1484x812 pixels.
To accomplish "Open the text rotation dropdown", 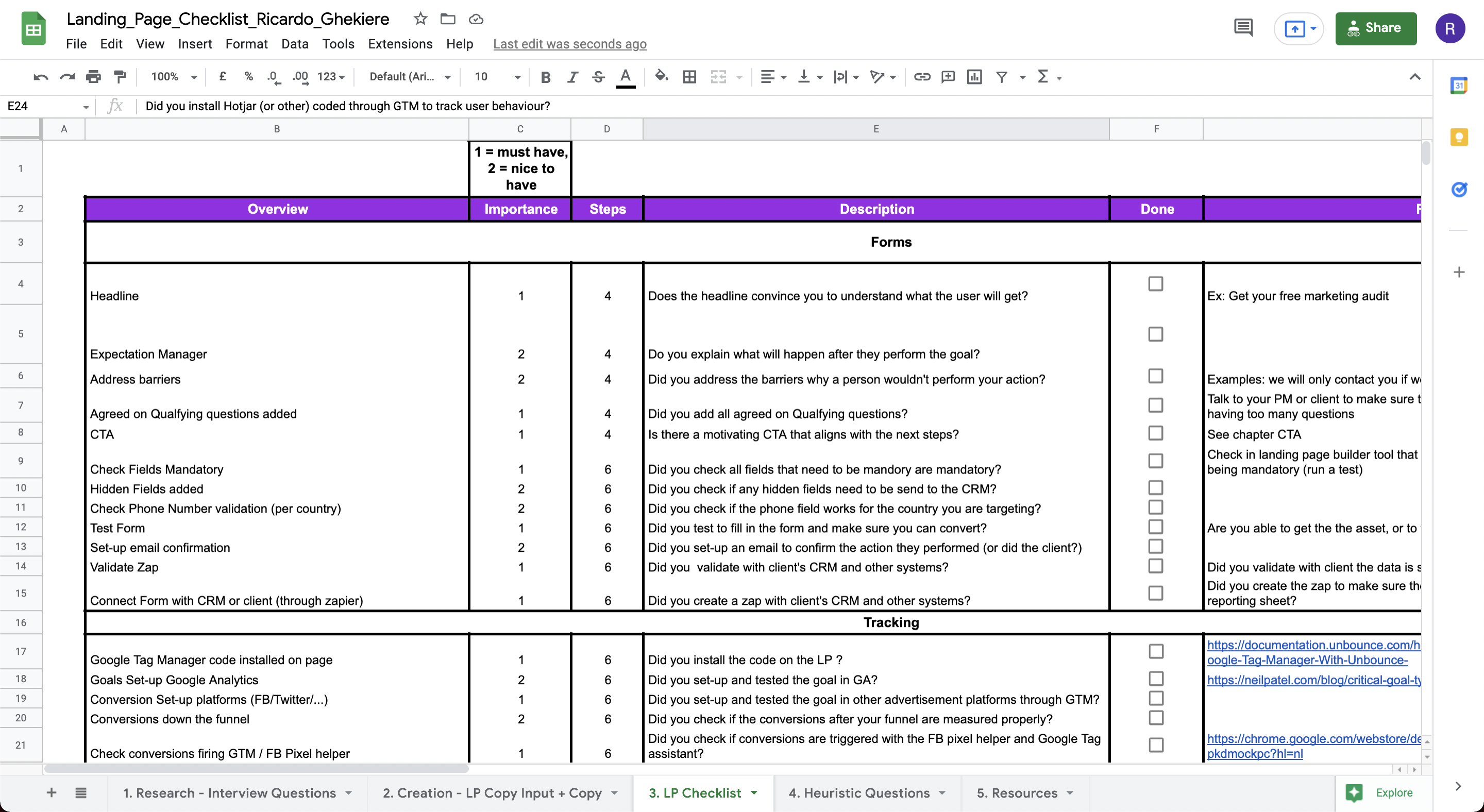I will click(883, 77).
